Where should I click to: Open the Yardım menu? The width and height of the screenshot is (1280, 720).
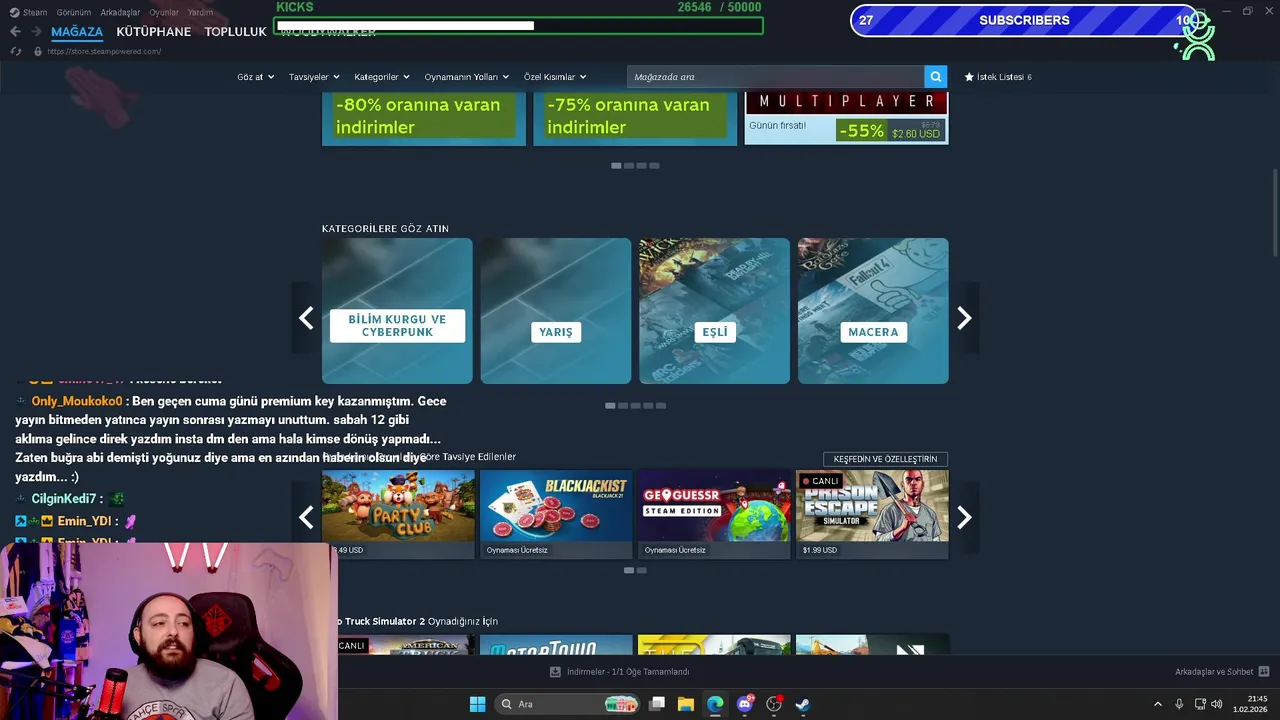pyautogui.click(x=200, y=12)
